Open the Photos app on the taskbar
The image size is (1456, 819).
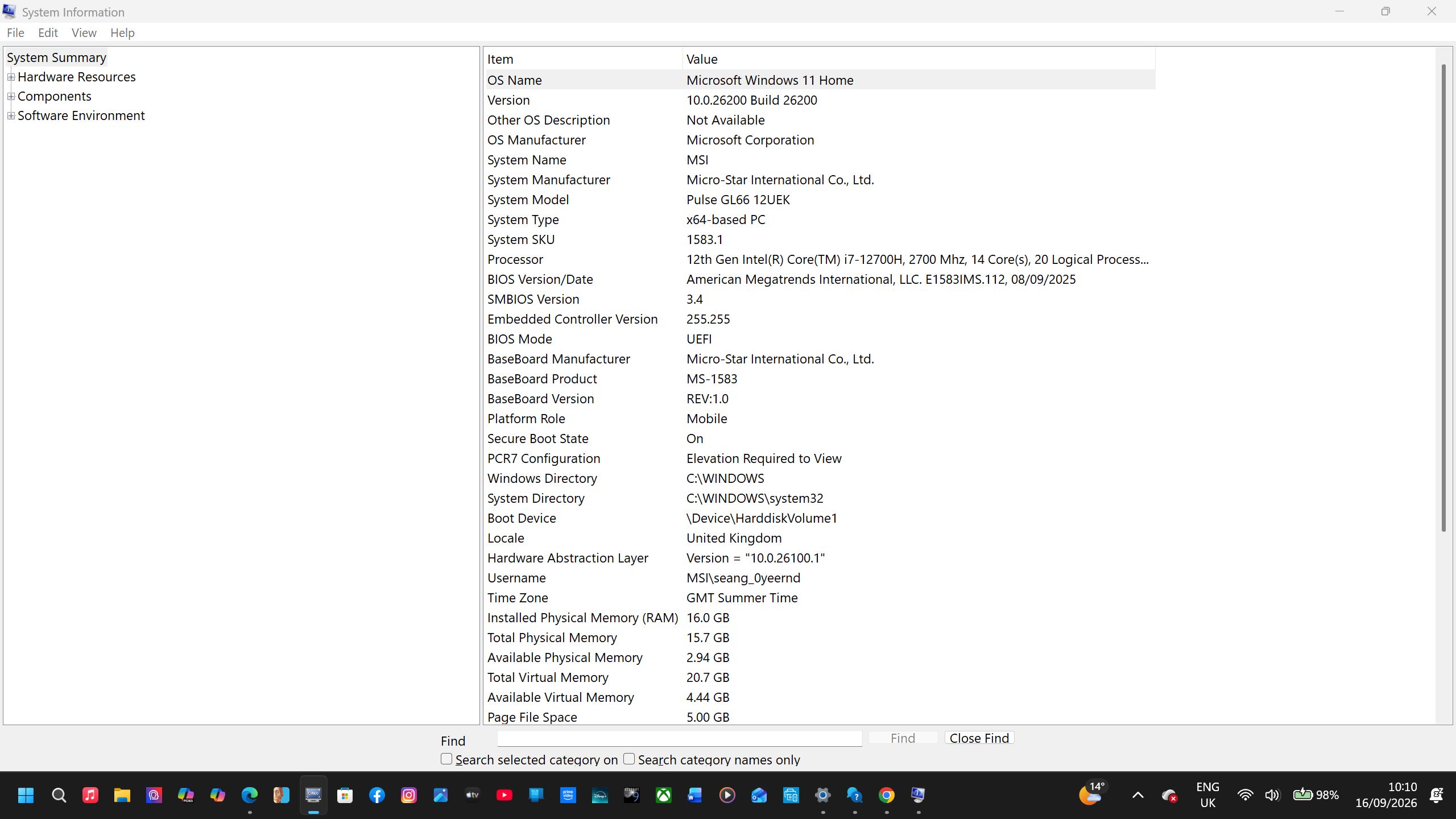click(x=441, y=795)
